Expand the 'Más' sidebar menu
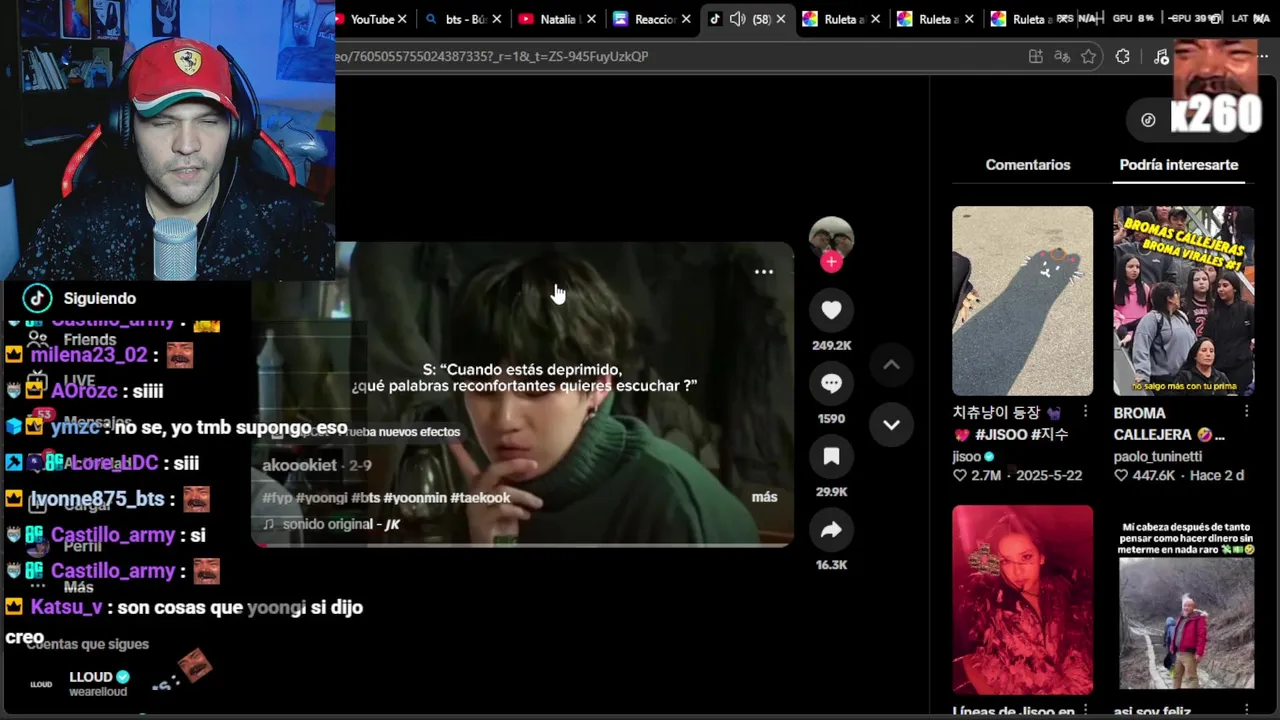 (x=78, y=587)
